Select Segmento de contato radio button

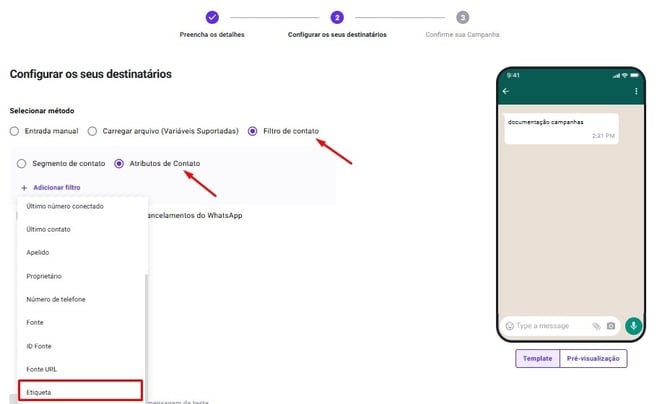point(21,164)
